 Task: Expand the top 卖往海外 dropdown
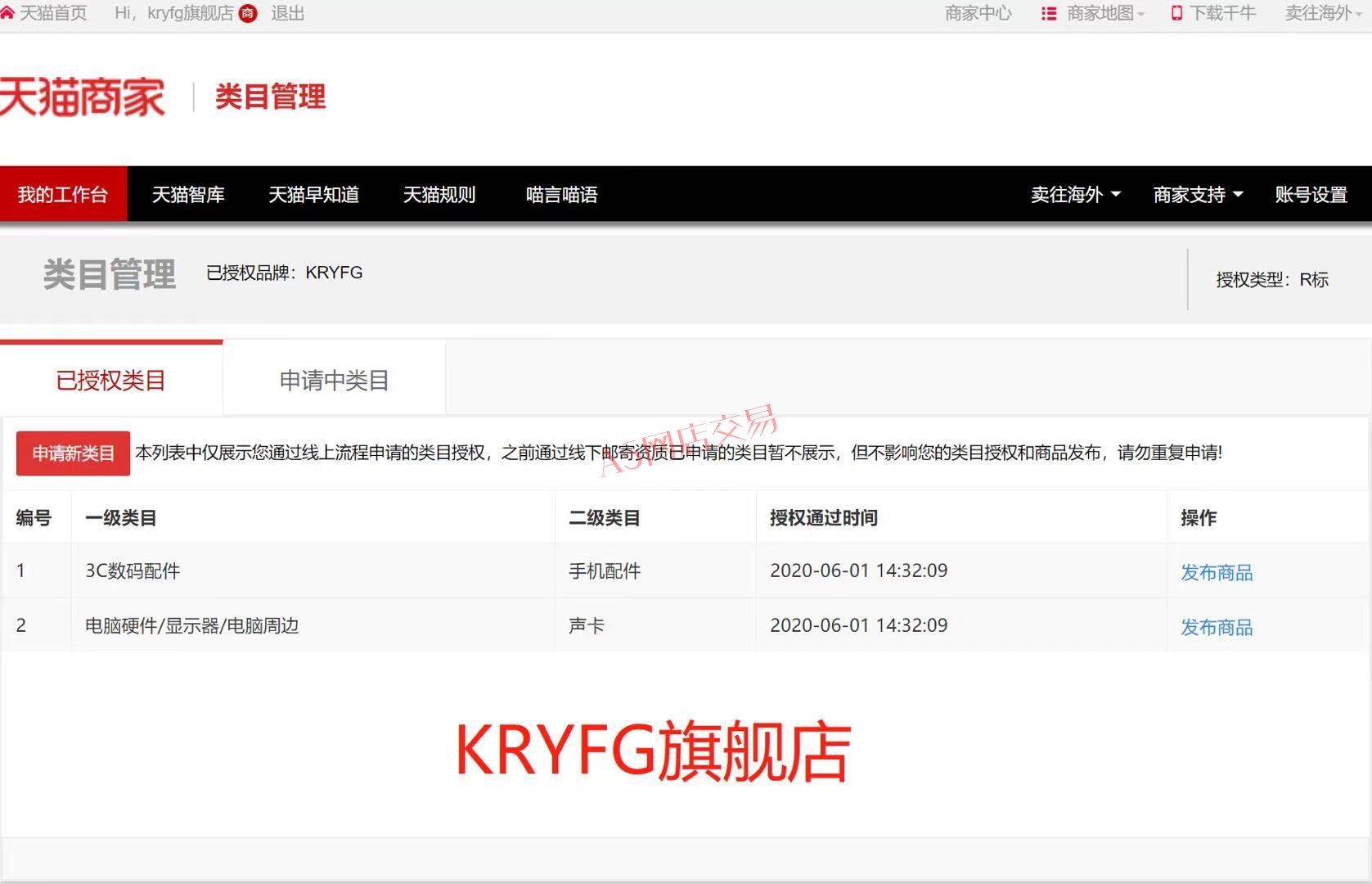tap(1323, 13)
